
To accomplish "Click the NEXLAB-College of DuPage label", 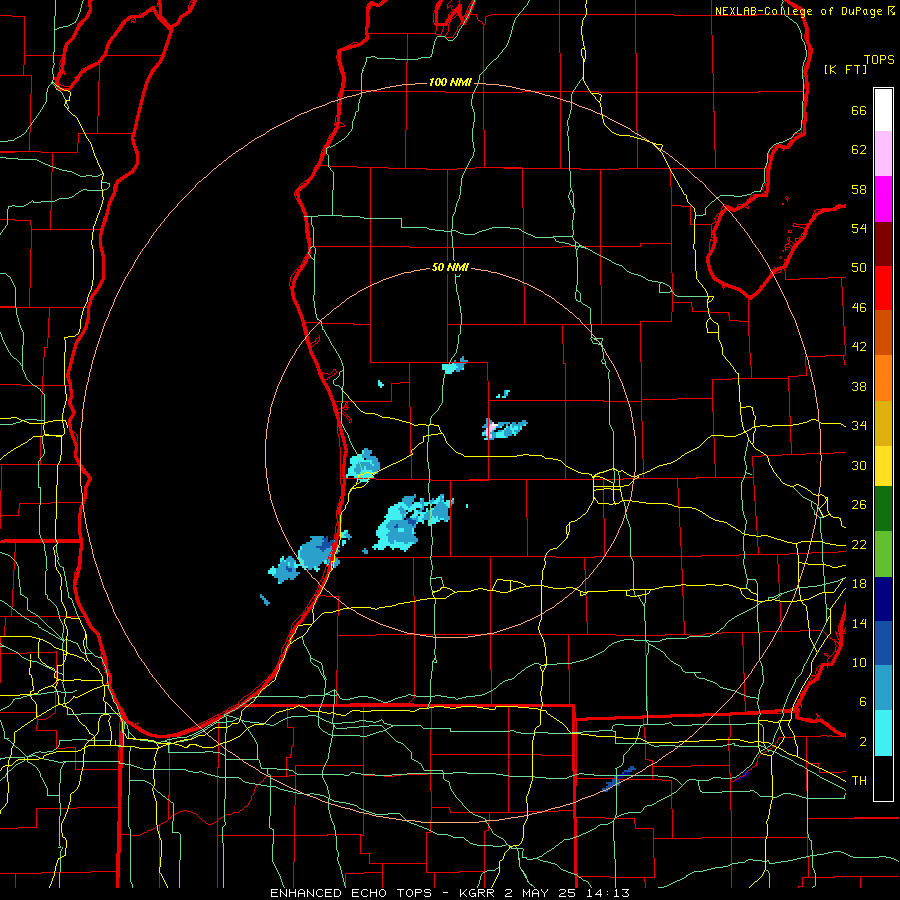I will [799, 11].
